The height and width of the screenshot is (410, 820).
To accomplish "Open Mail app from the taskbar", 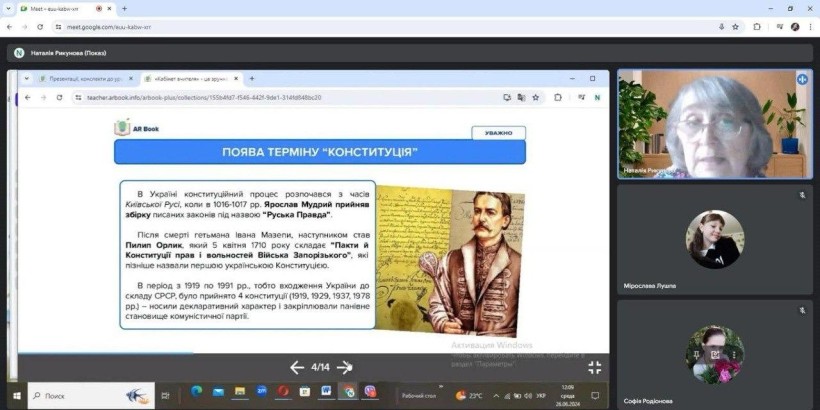I will pos(218,391).
